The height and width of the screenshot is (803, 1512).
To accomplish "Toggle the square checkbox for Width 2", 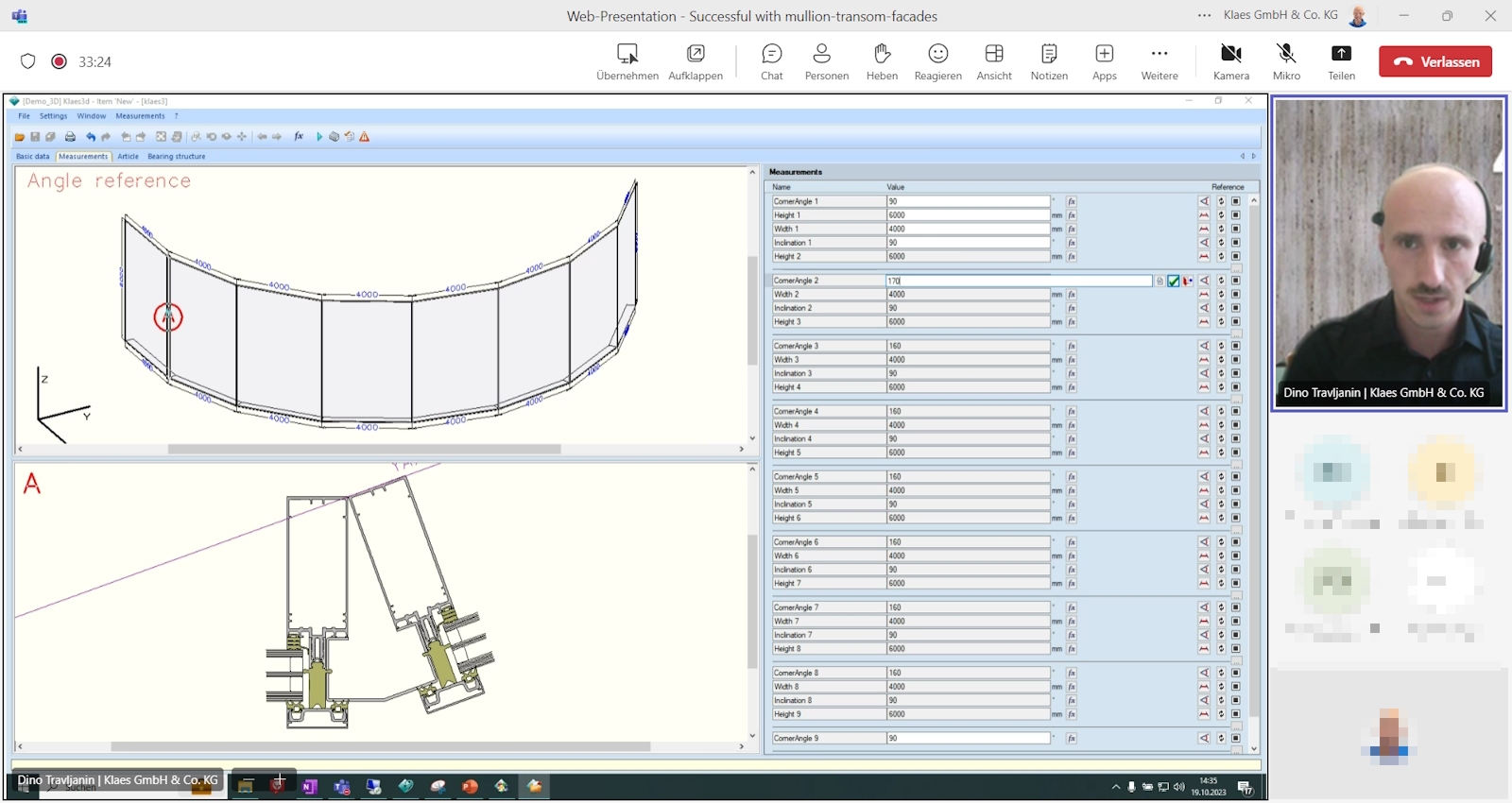I will click(x=1235, y=294).
